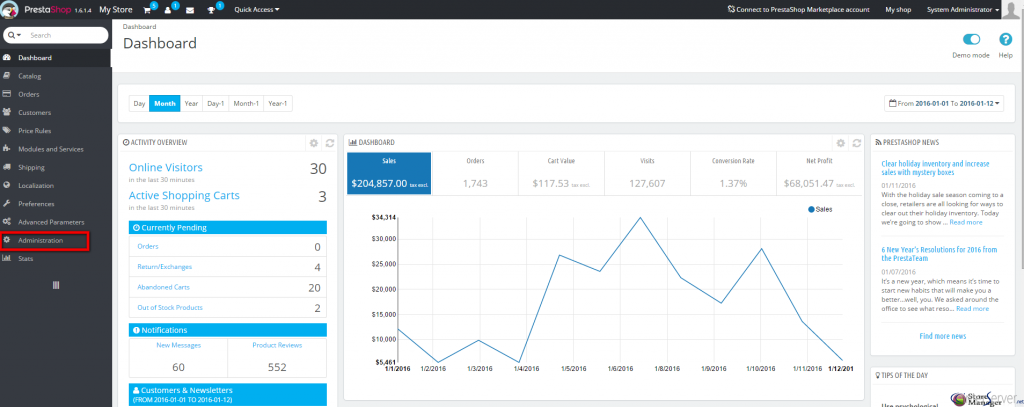The width and height of the screenshot is (1024, 407).
Task: Open the Price Rules sidebar menu
Action: pos(56,131)
